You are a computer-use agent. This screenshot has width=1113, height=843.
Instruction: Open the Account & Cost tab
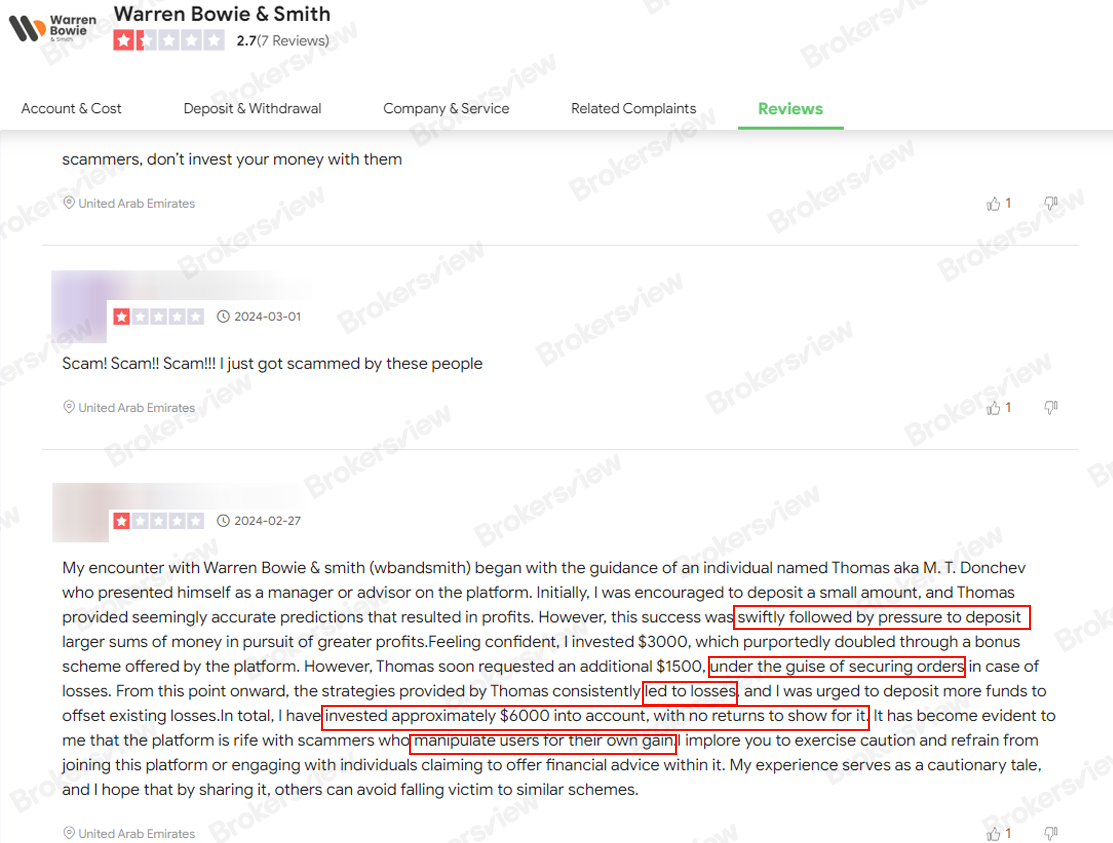point(71,109)
